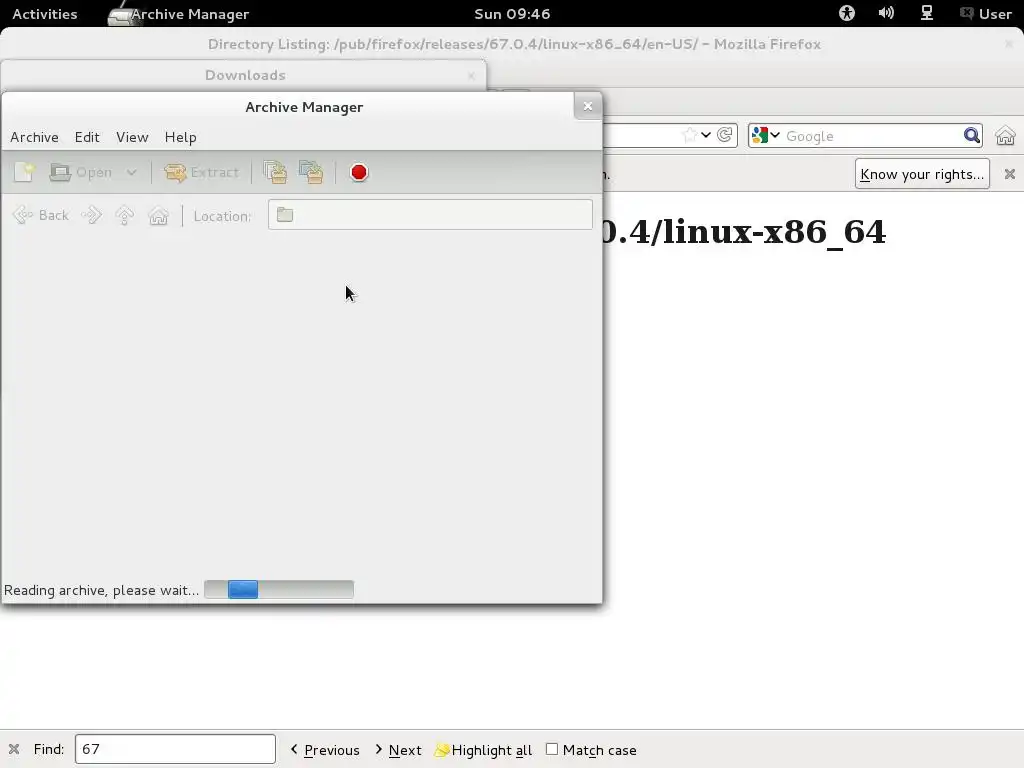Open the Help menu
The width and height of the screenshot is (1024, 768).
[180, 137]
